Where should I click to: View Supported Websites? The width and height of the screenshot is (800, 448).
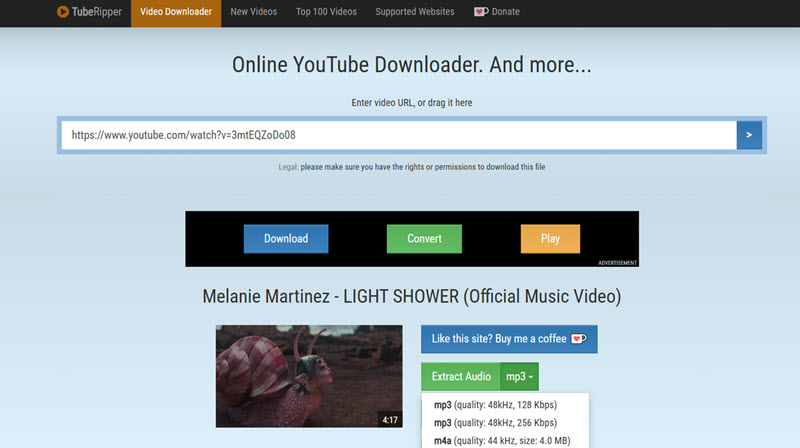tap(415, 12)
